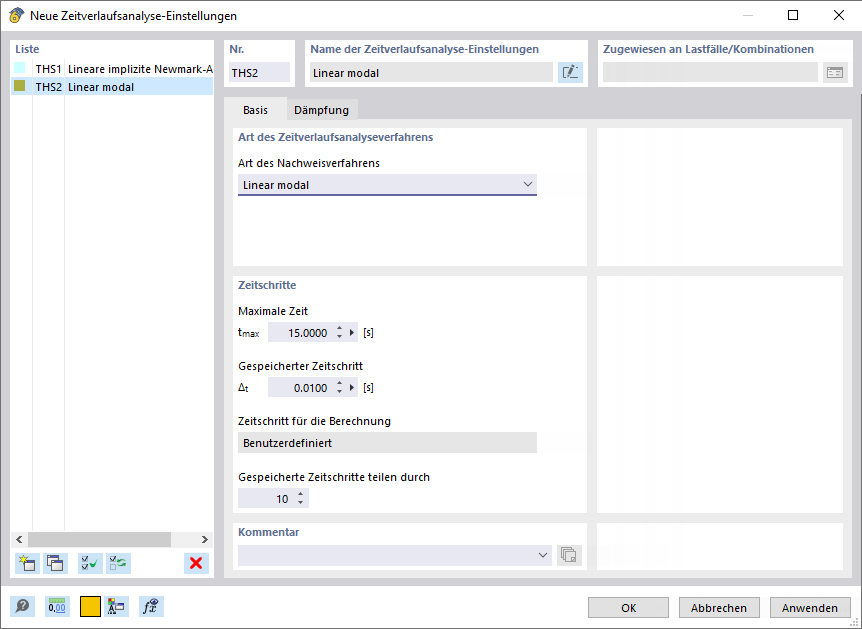Open the Art des Nachweisverfahrens dropdown

click(x=387, y=185)
